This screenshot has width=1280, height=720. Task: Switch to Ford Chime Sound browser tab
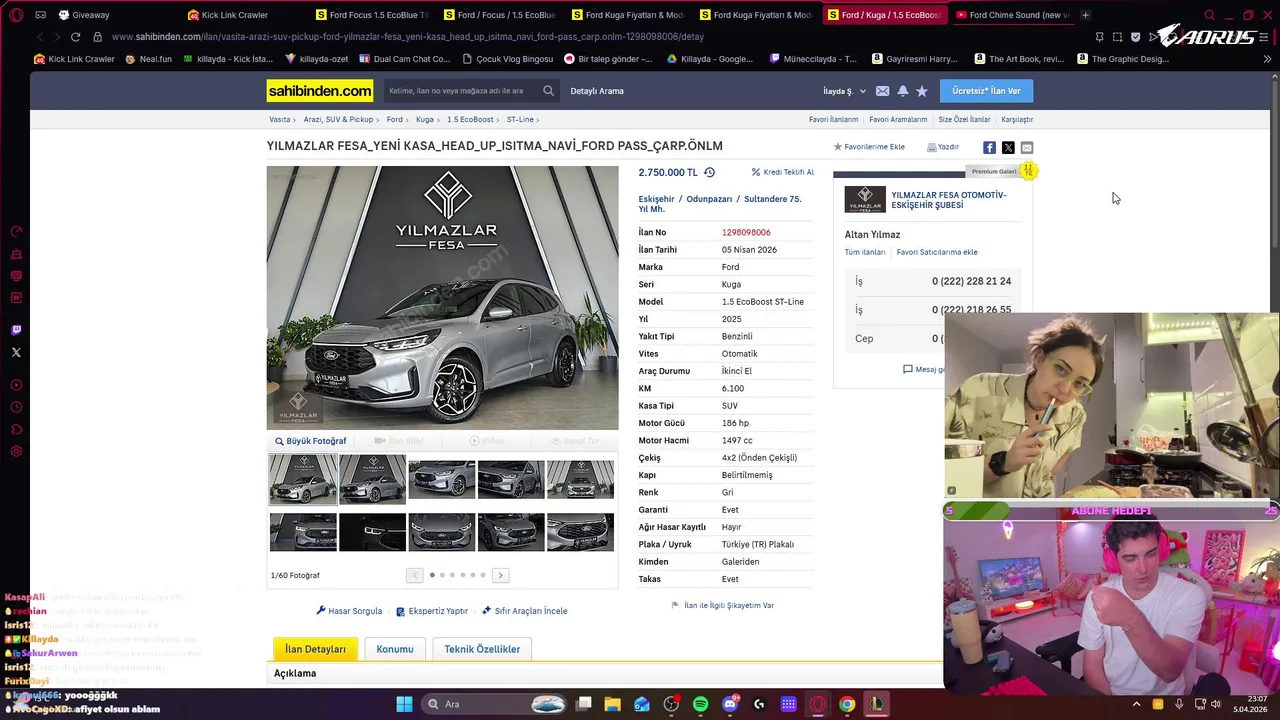pyautogui.click(x=1012, y=15)
